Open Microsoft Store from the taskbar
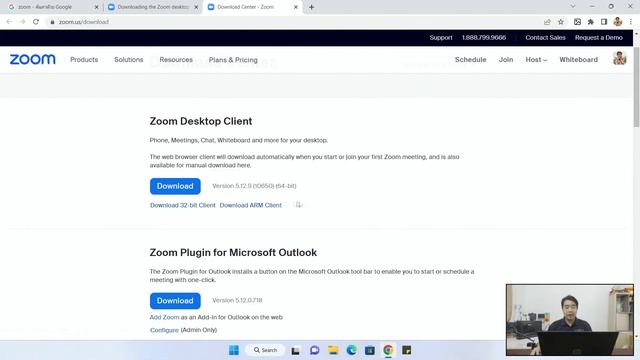The image size is (640, 360). [370, 350]
